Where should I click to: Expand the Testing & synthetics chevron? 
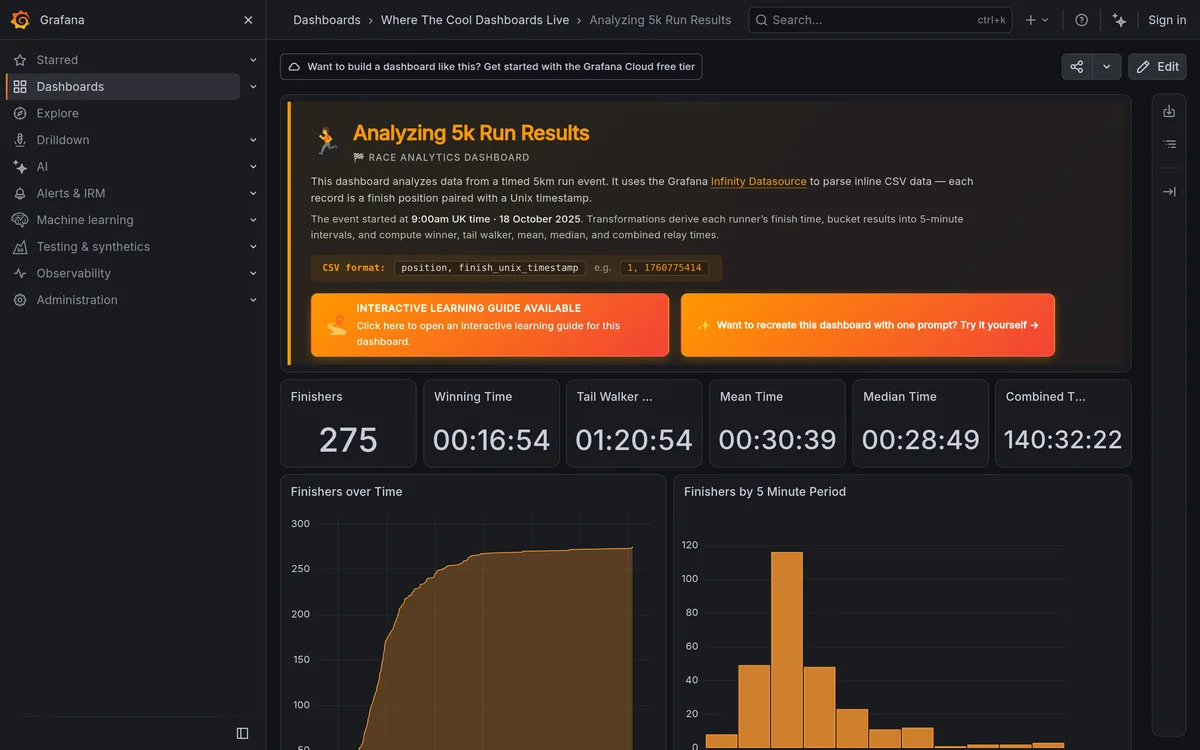pos(253,247)
